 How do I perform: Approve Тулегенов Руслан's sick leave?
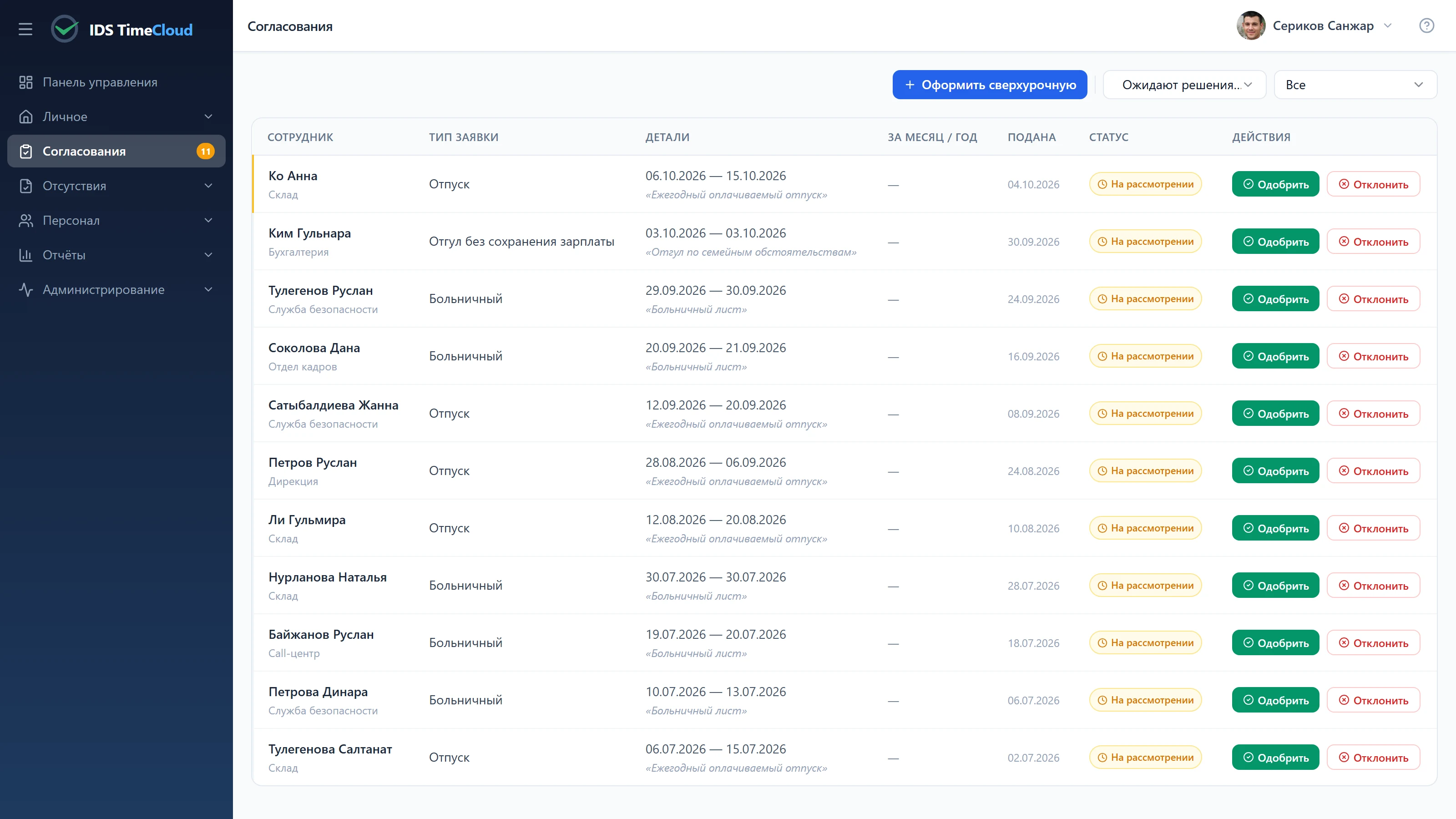point(1275,299)
